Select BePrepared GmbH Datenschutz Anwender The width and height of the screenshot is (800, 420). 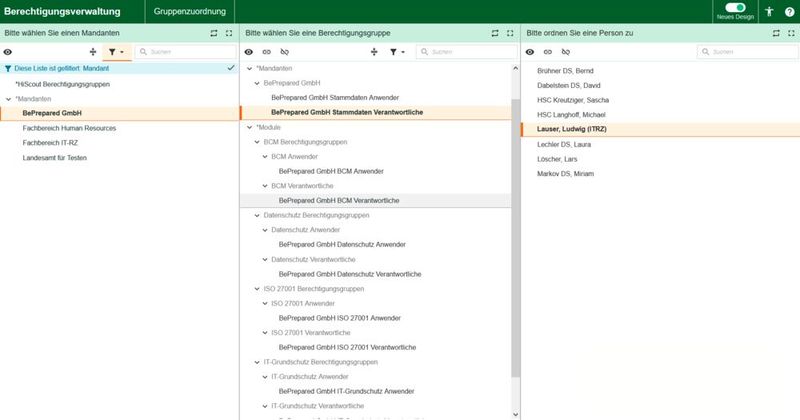click(x=342, y=244)
